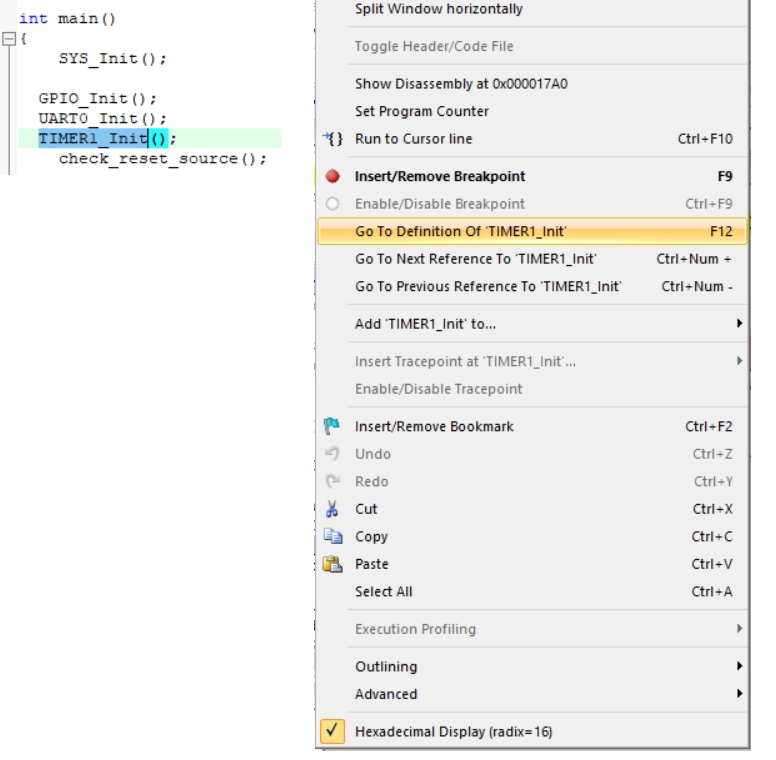This screenshot has height=760, width=776.
Task: Click the scissors Cut icon
Action: (332, 509)
